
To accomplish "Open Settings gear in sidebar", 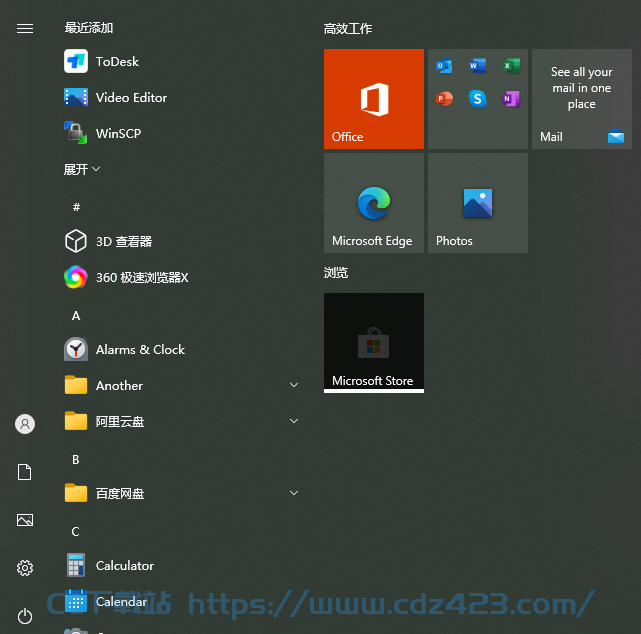I will [25, 568].
